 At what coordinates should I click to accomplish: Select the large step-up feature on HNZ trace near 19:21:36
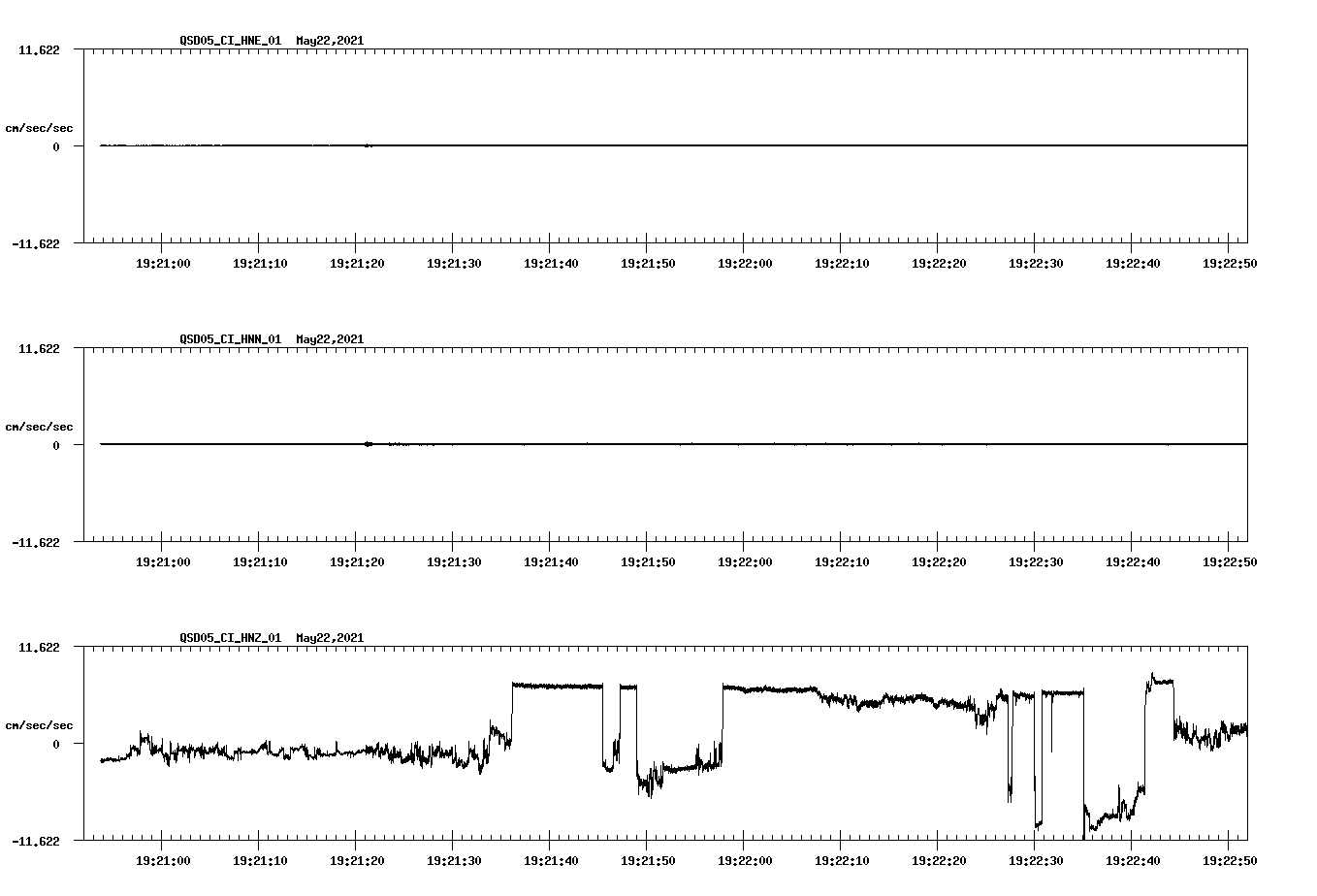point(514,708)
